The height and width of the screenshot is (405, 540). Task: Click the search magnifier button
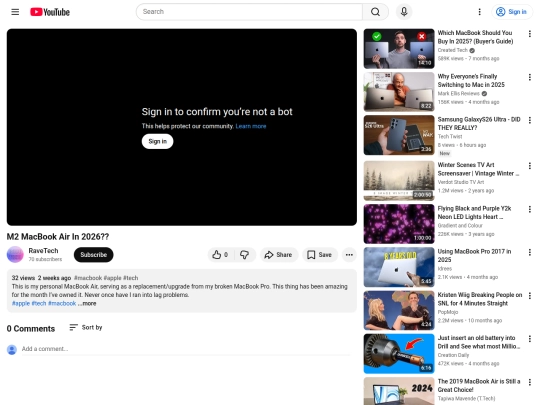click(375, 12)
